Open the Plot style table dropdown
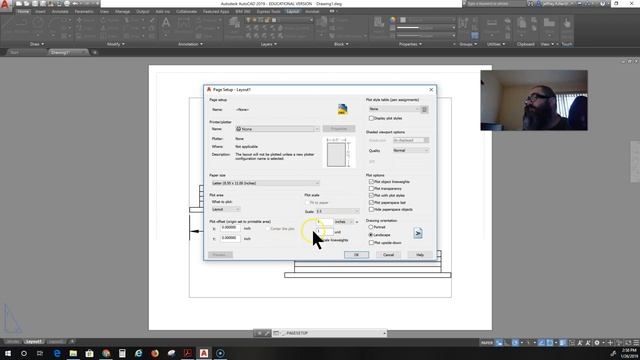 [394, 109]
